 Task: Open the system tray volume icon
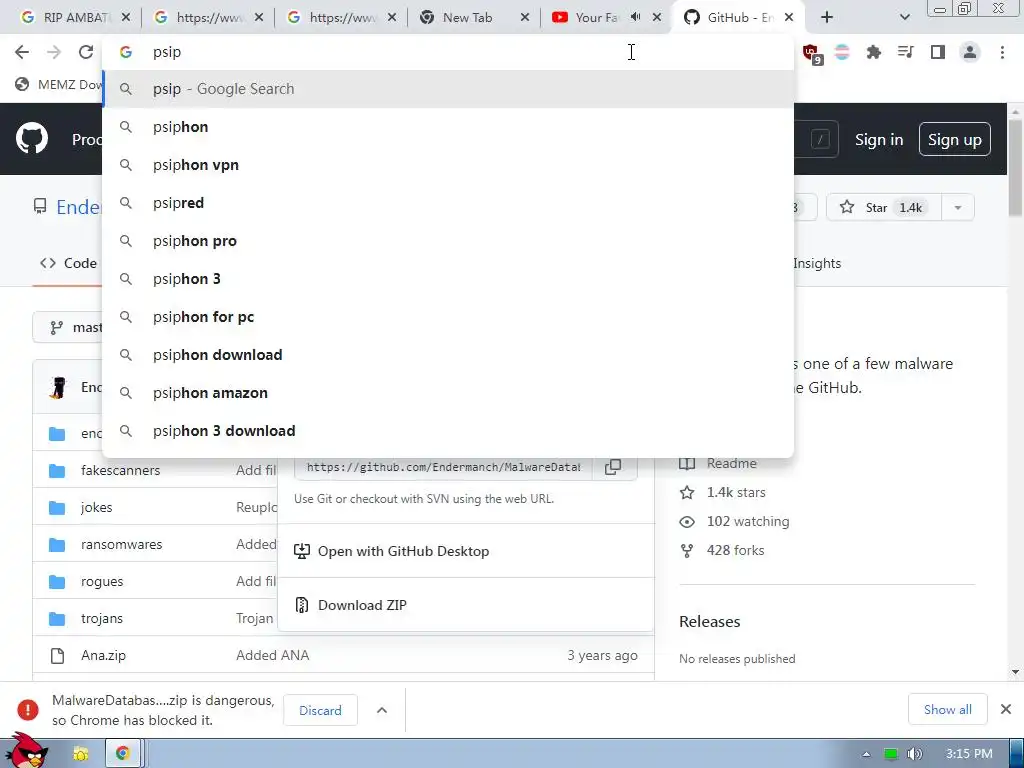tap(915, 754)
